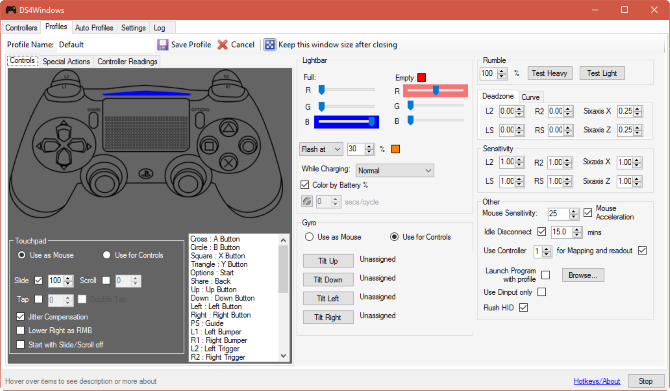Click the Test Light rumble button
The width and height of the screenshot is (670, 391).
coord(602,73)
